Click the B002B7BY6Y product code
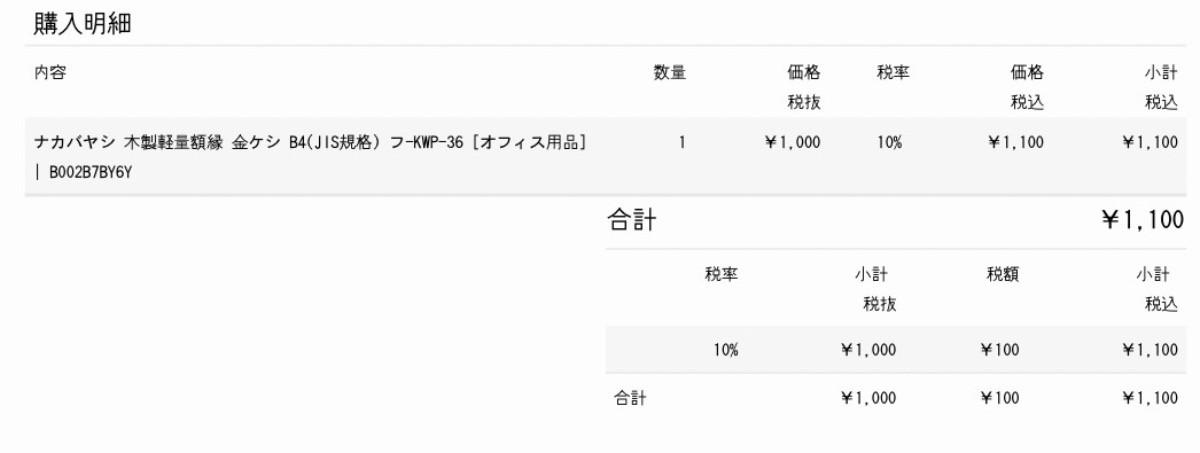1200x453 pixels. (88, 172)
